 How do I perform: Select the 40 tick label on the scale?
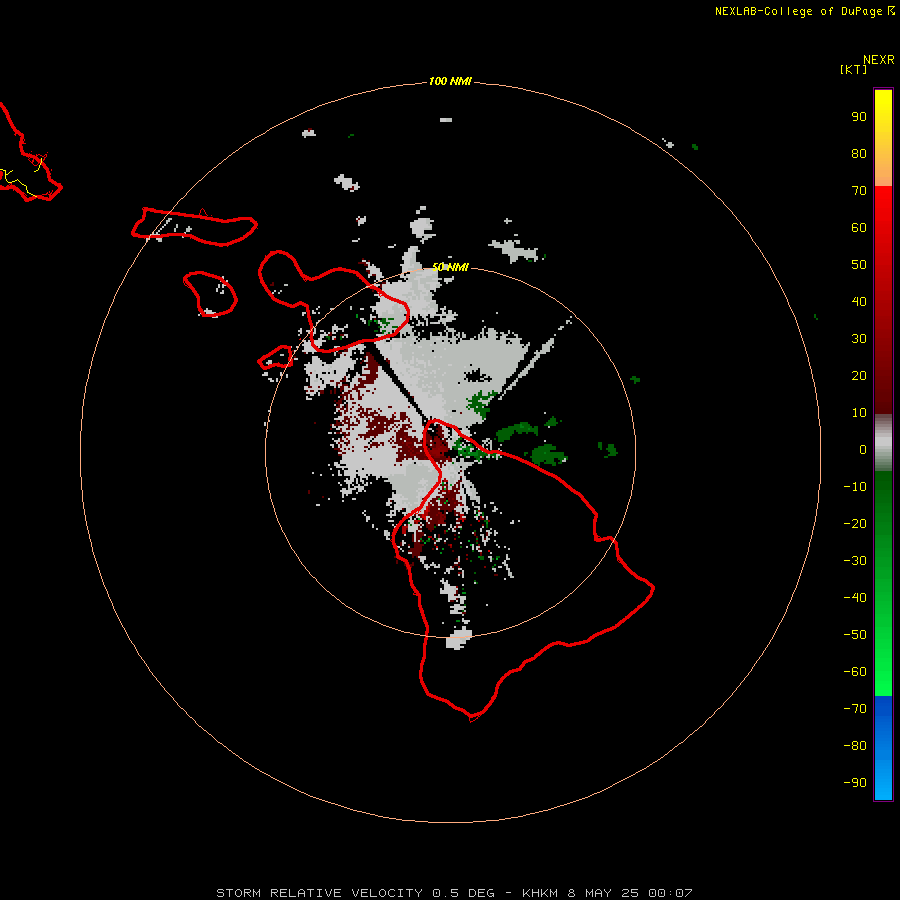coord(859,302)
